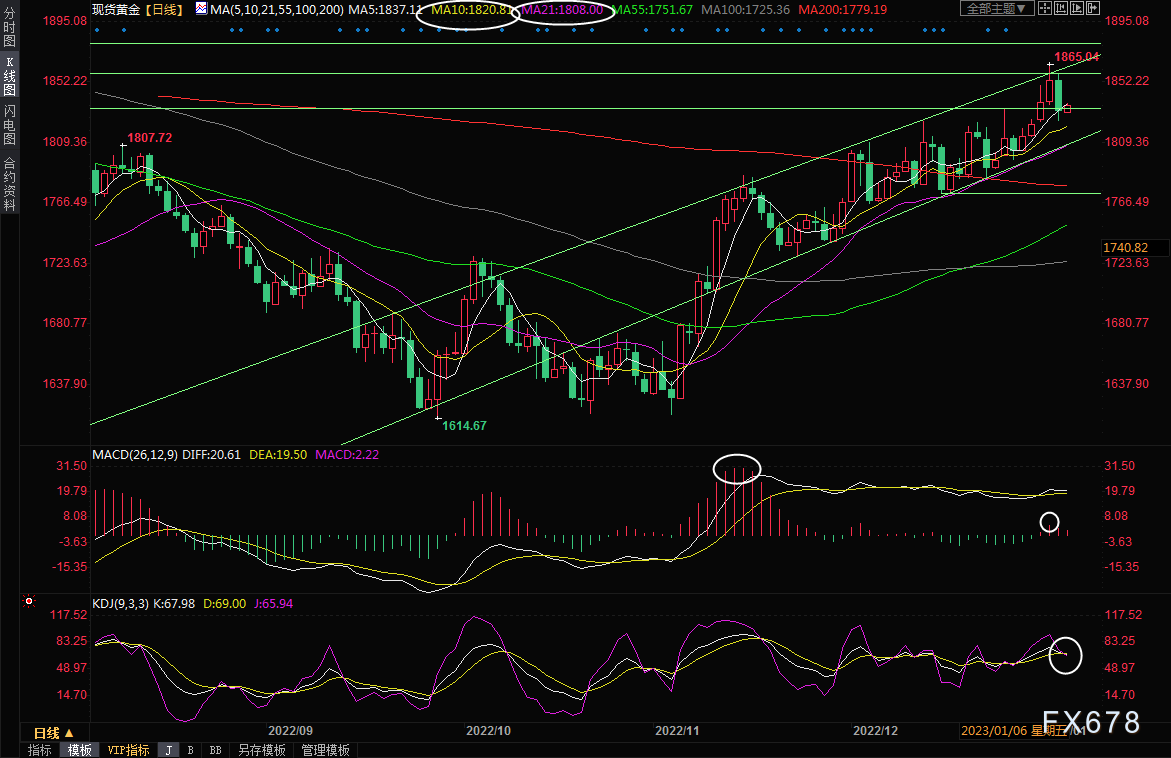Click the 管理模板 button
The height and width of the screenshot is (758, 1171).
tap(325, 750)
